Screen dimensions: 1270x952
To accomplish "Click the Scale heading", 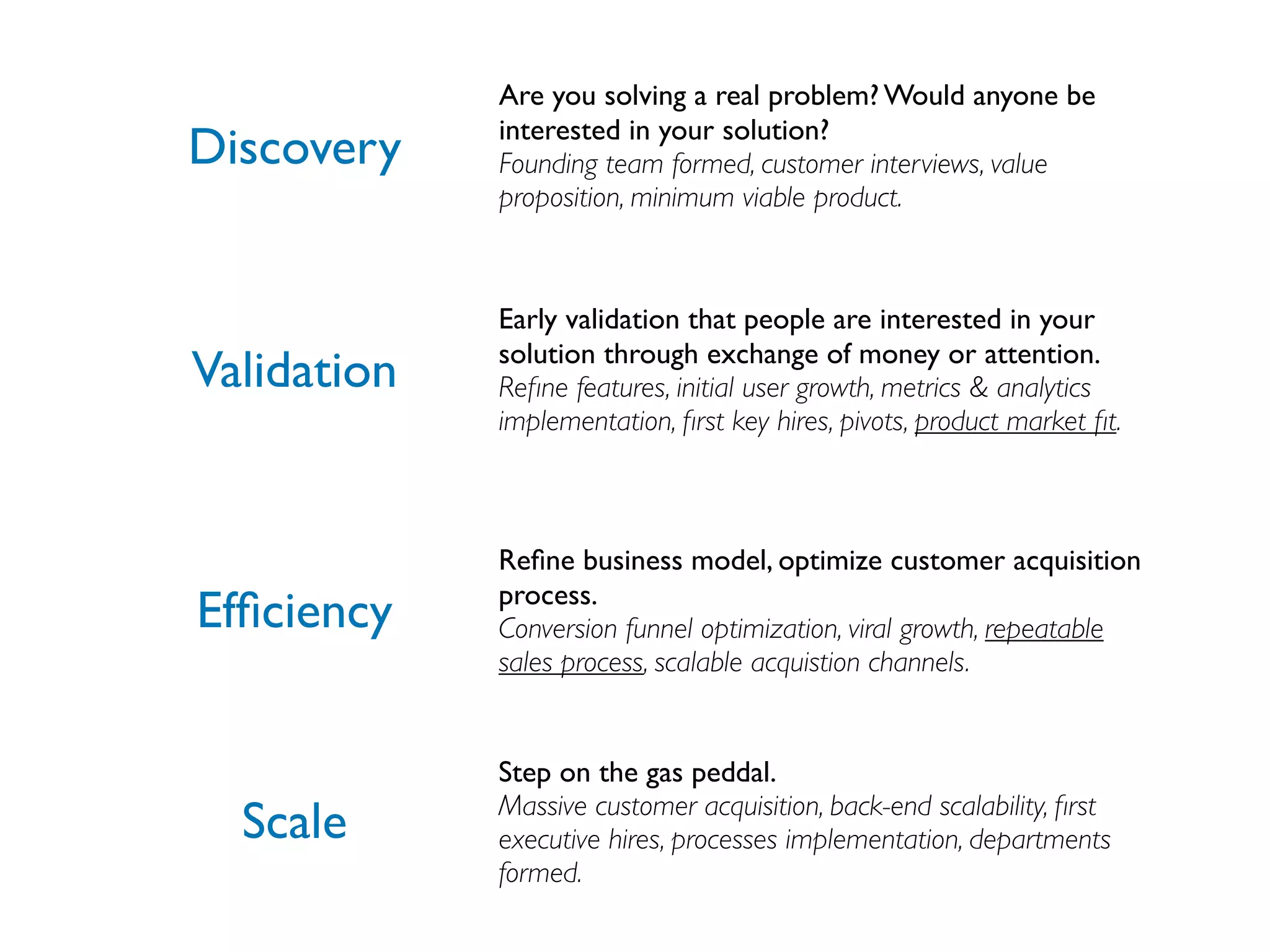I will [x=294, y=821].
